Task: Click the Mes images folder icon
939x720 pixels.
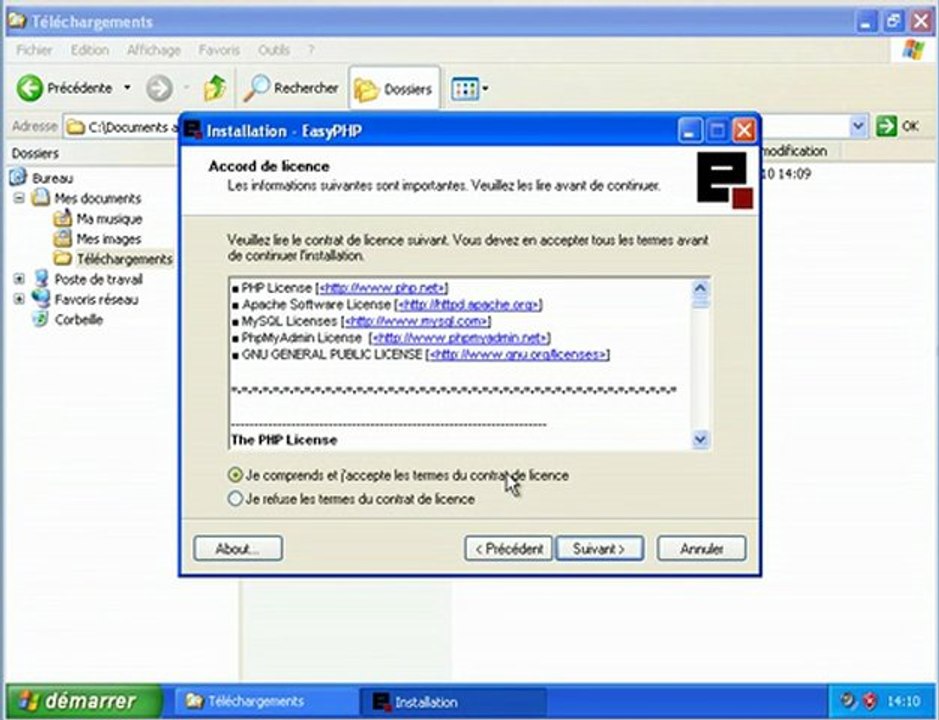Action: coord(62,238)
